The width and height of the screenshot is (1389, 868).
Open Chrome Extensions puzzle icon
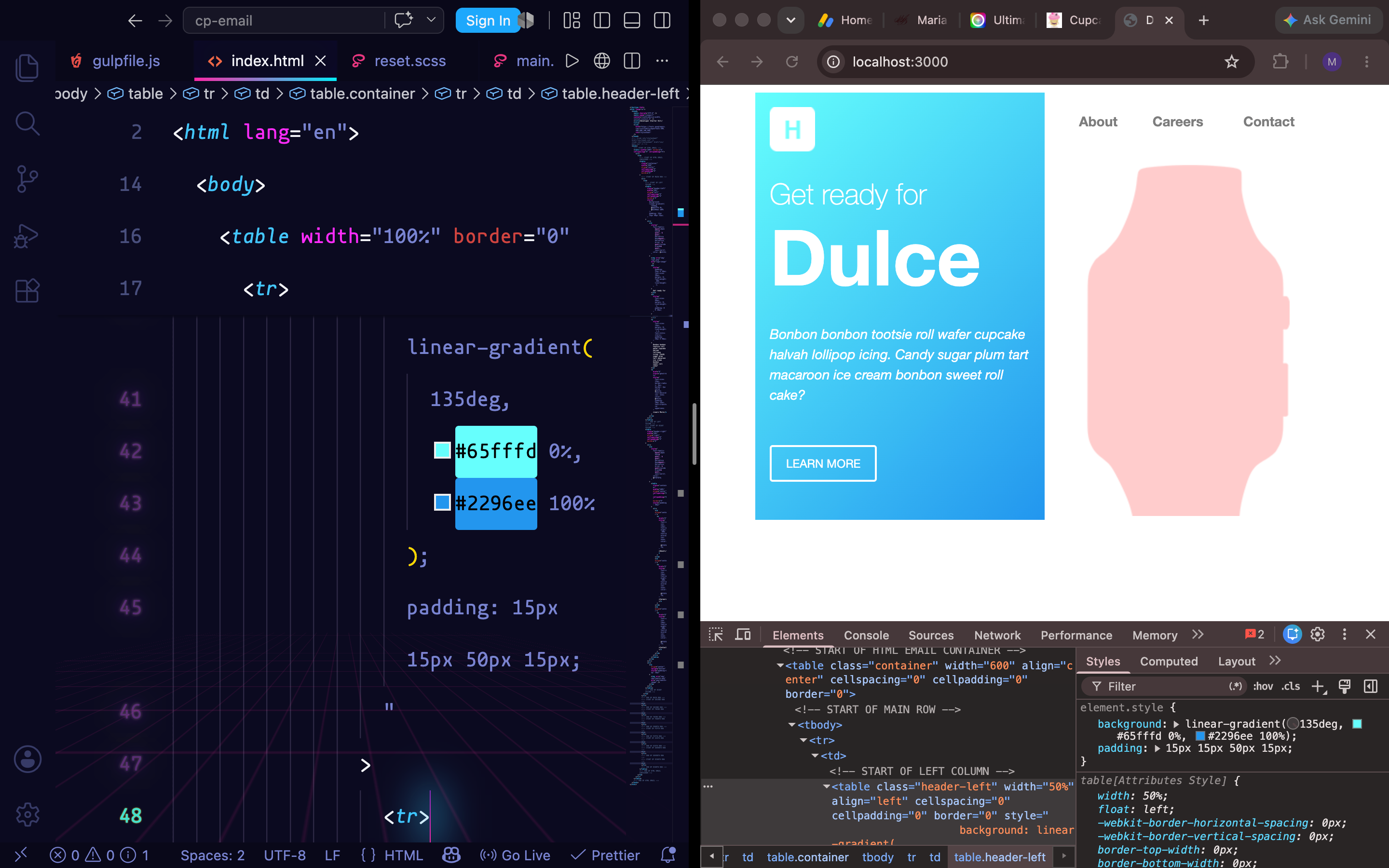[x=1280, y=61]
